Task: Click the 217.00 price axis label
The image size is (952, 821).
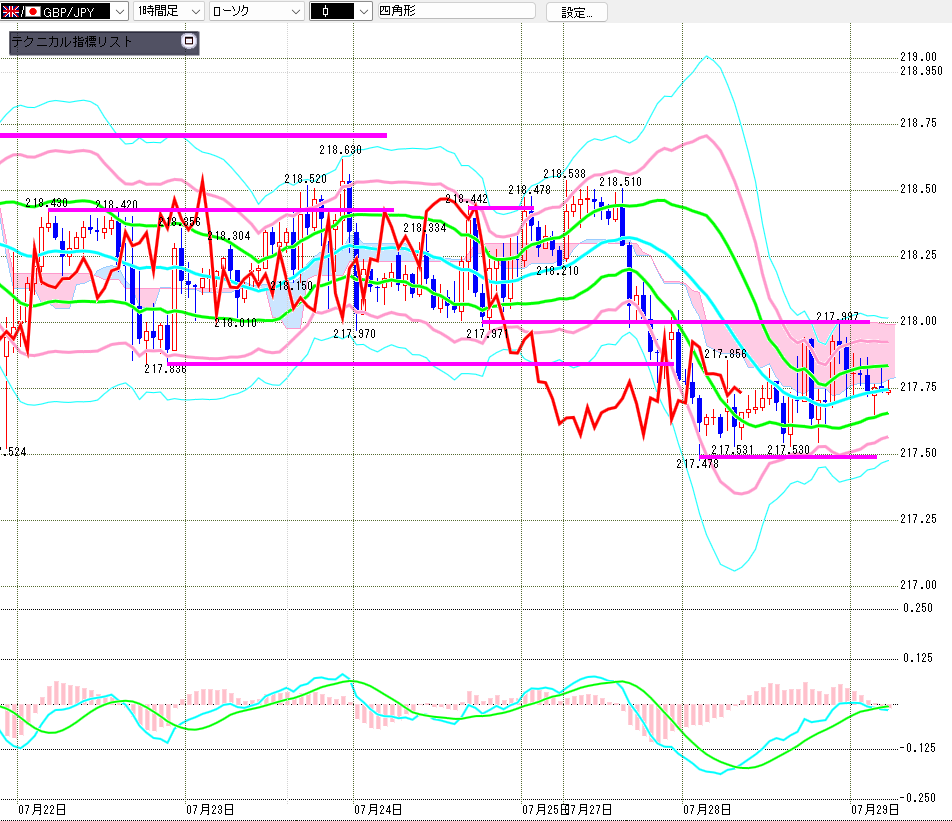Action: click(x=918, y=585)
